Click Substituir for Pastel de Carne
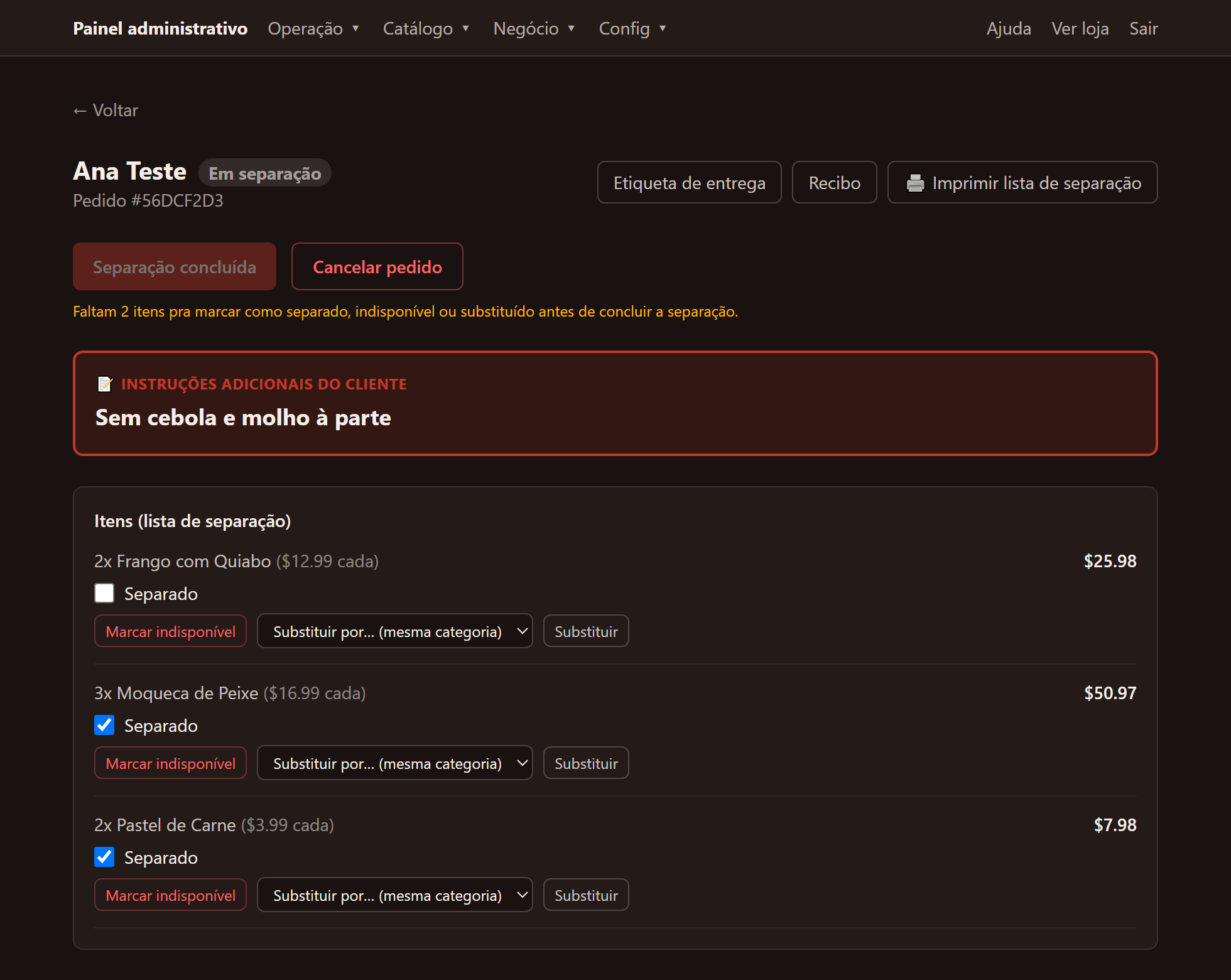This screenshot has height=980, width=1231. (x=586, y=895)
